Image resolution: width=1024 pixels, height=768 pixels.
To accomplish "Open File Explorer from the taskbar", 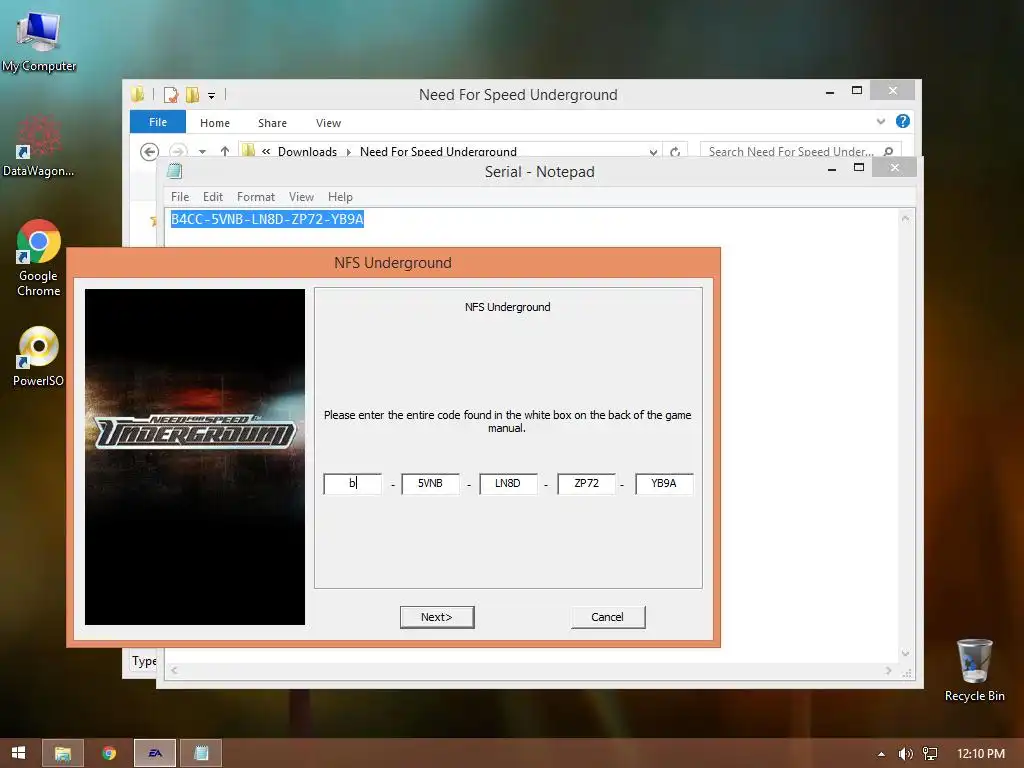I will tap(63, 753).
